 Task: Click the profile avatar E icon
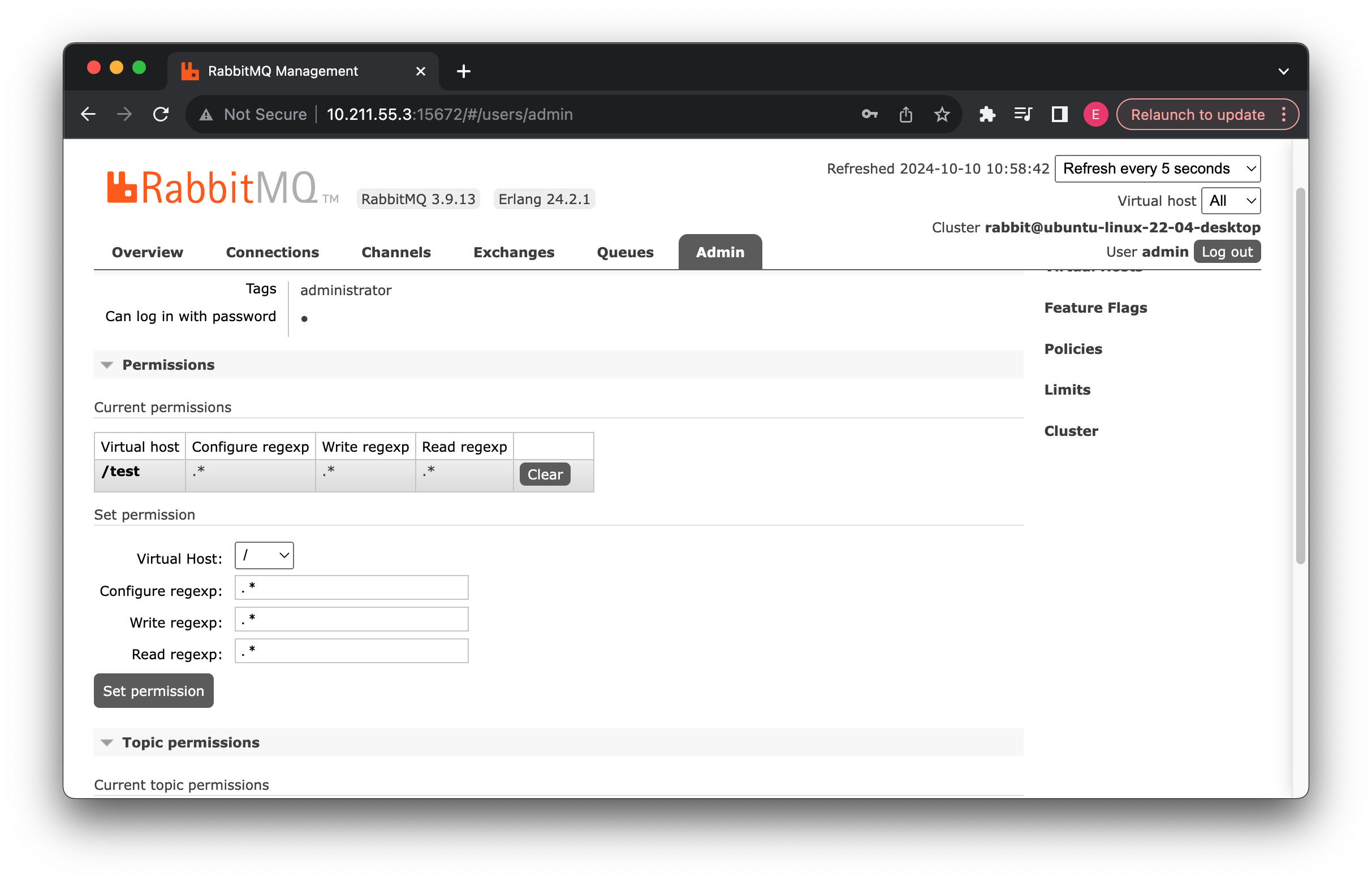[x=1095, y=115]
